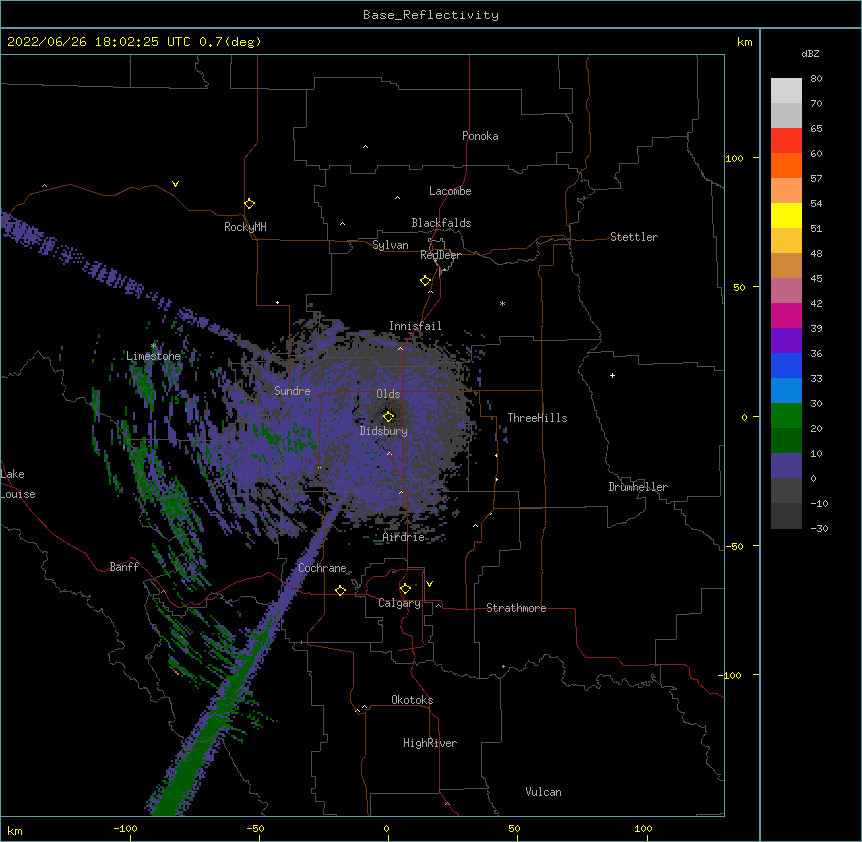Choose the slate purple swatch between 10 and 0

coord(786,466)
